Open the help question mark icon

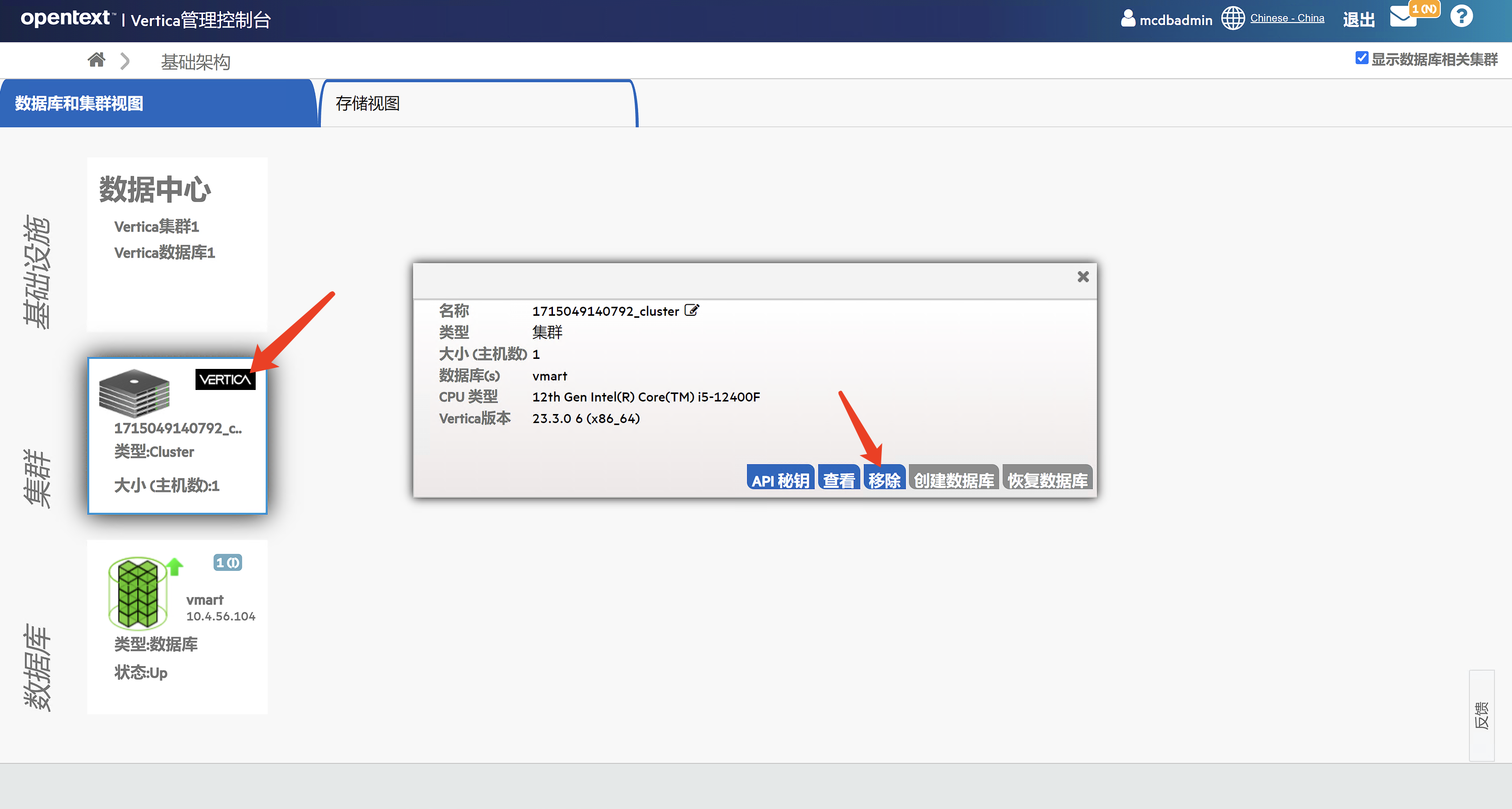click(x=1461, y=17)
